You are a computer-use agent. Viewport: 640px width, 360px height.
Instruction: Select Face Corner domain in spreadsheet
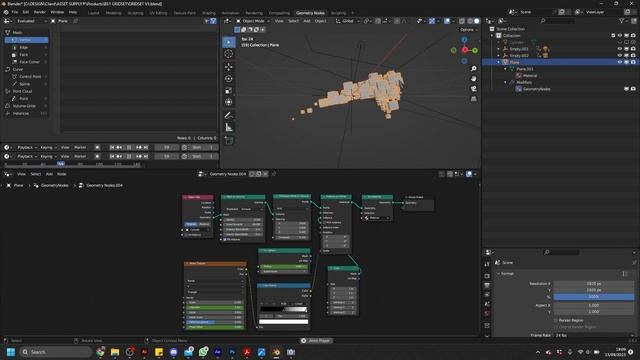point(27,62)
